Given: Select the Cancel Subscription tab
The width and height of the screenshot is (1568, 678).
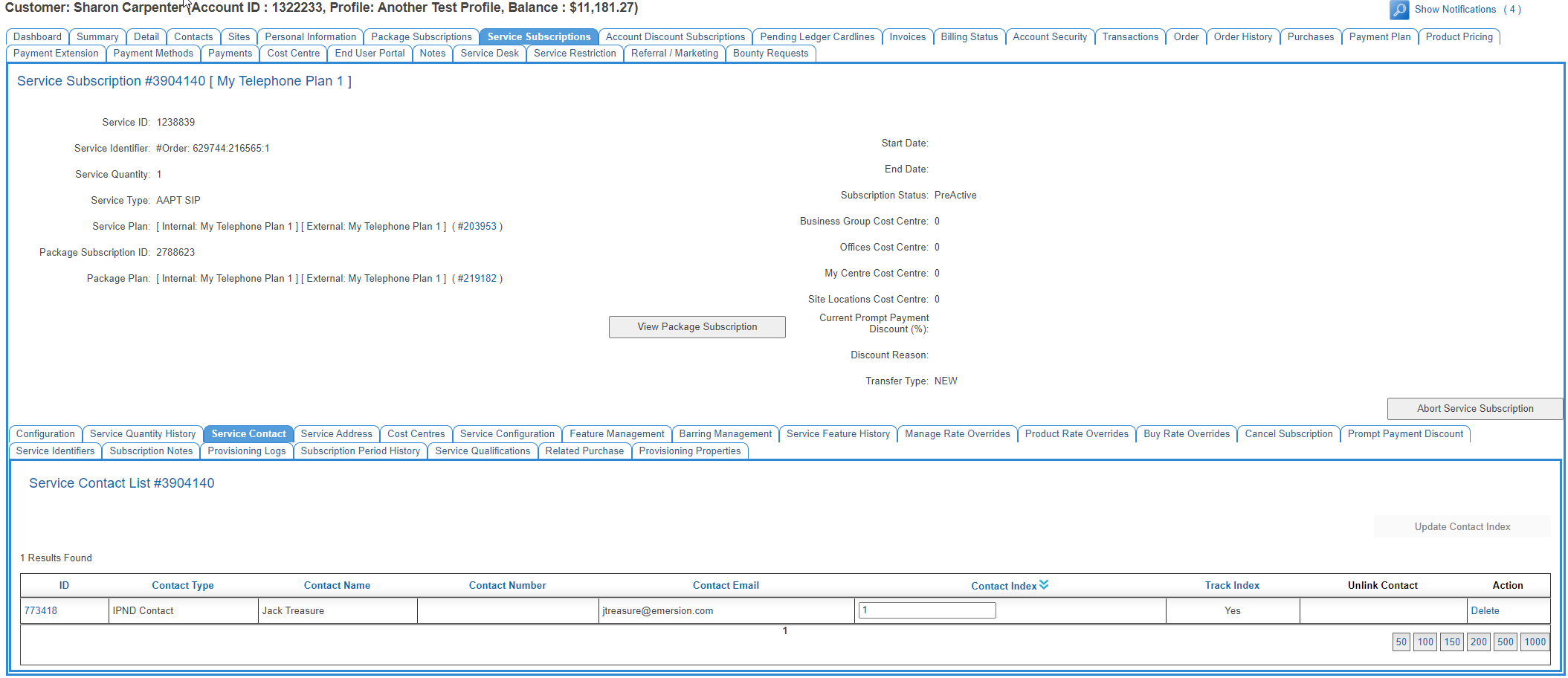Looking at the screenshot, I should click(x=1288, y=433).
